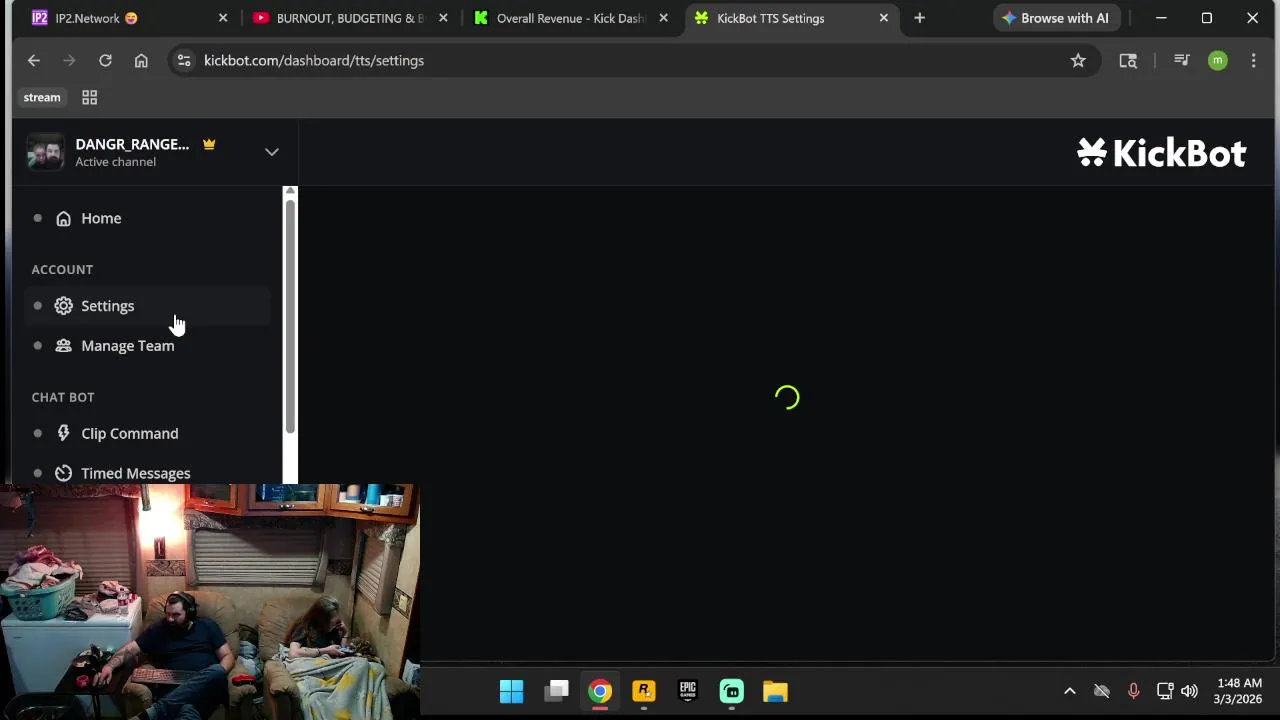
Task: Click the Chrome taskbar icon
Action: (599, 691)
